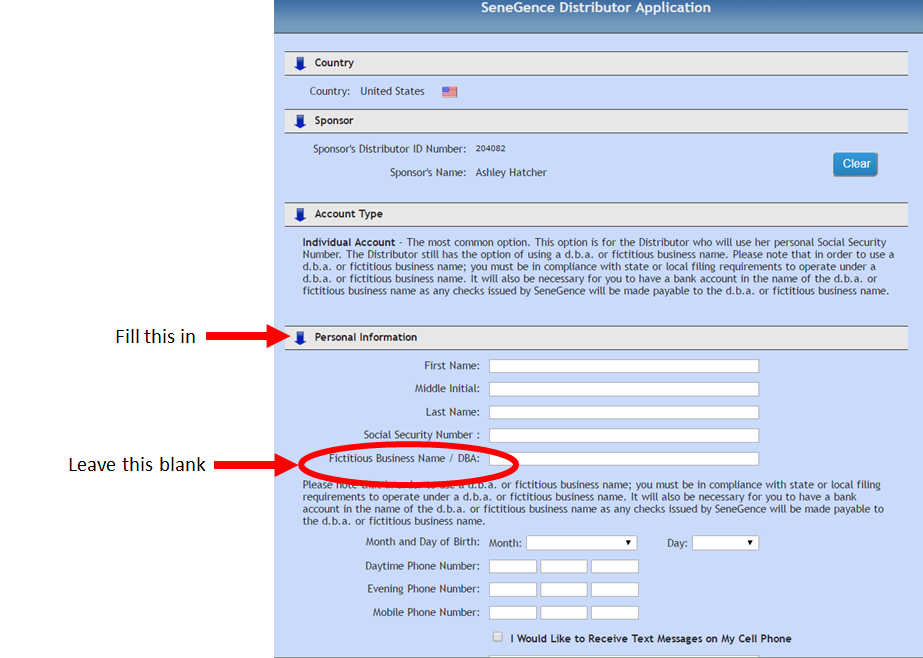Click the first Evening Phone Number box
Viewport: 923px width, 658px height.
tap(513, 589)
